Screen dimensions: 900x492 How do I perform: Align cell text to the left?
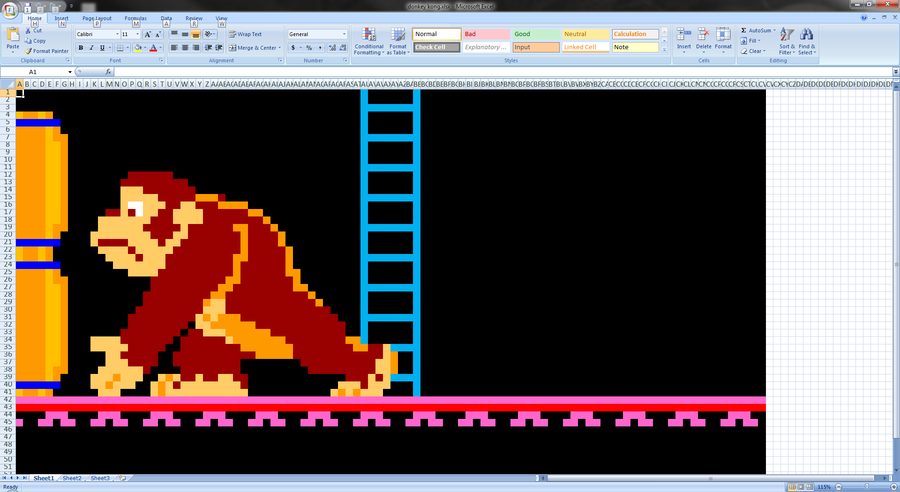[x=174, y=48]
